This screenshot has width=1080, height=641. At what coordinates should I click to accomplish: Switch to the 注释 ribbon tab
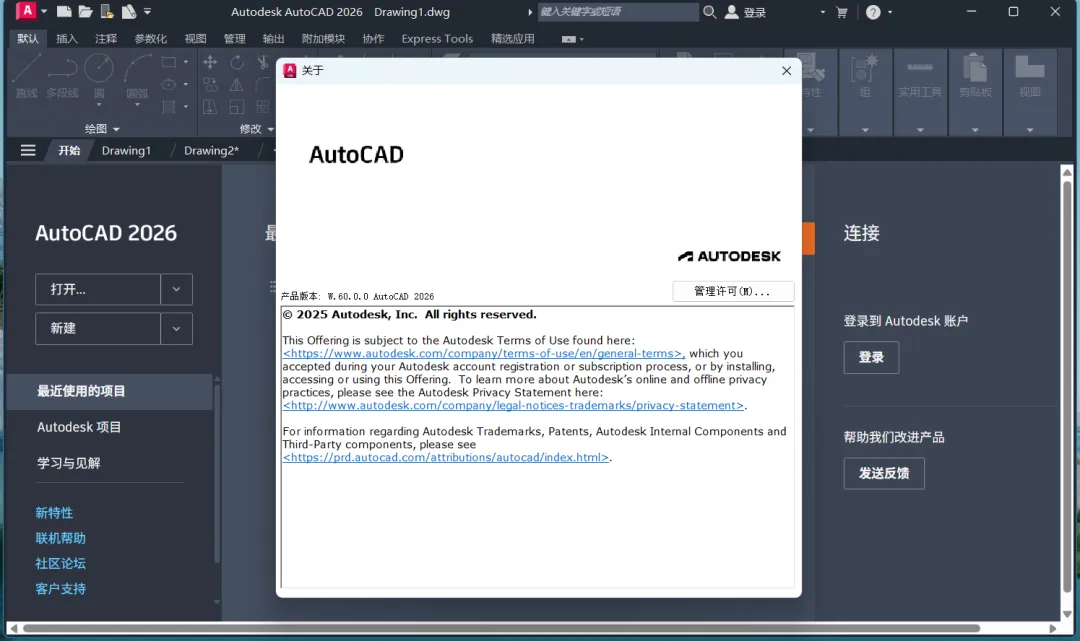pyautogui.click(x=106, y=39)
